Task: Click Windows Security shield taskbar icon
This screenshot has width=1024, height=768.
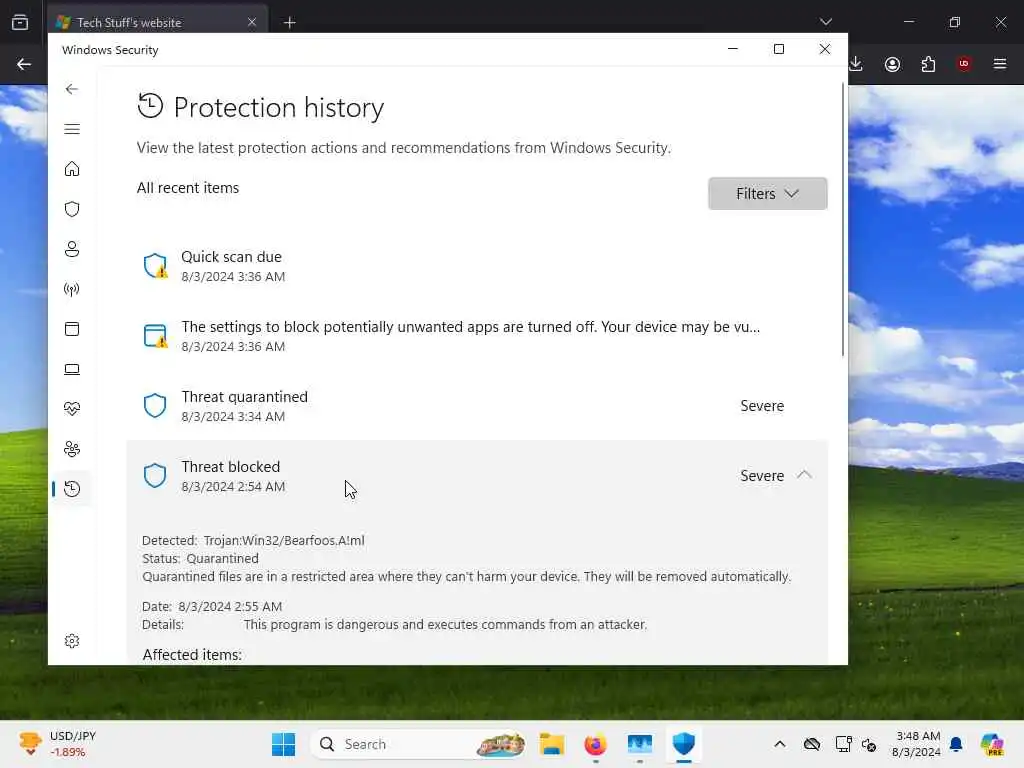Action: [x=684, y=744]
